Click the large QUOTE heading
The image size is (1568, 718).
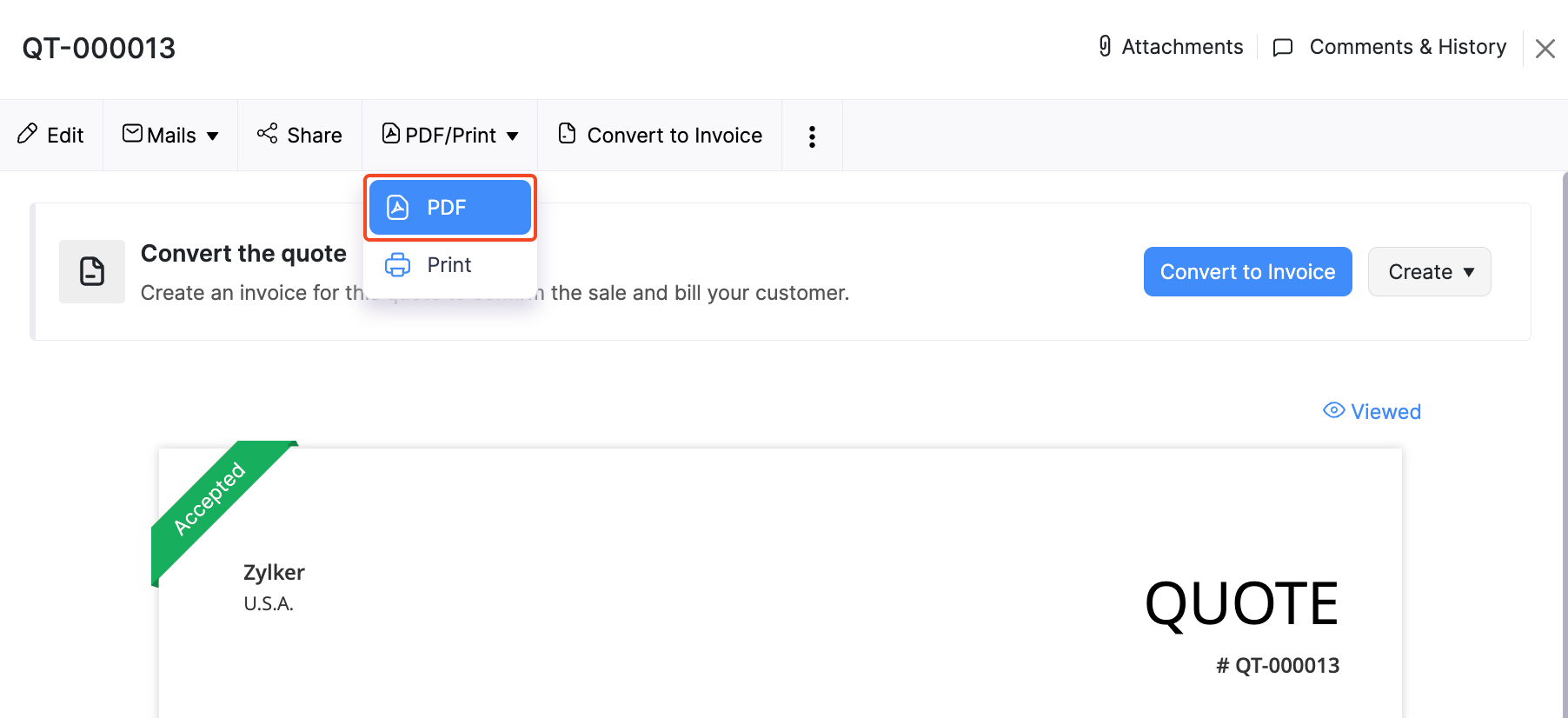click(x=1241, y=603)
